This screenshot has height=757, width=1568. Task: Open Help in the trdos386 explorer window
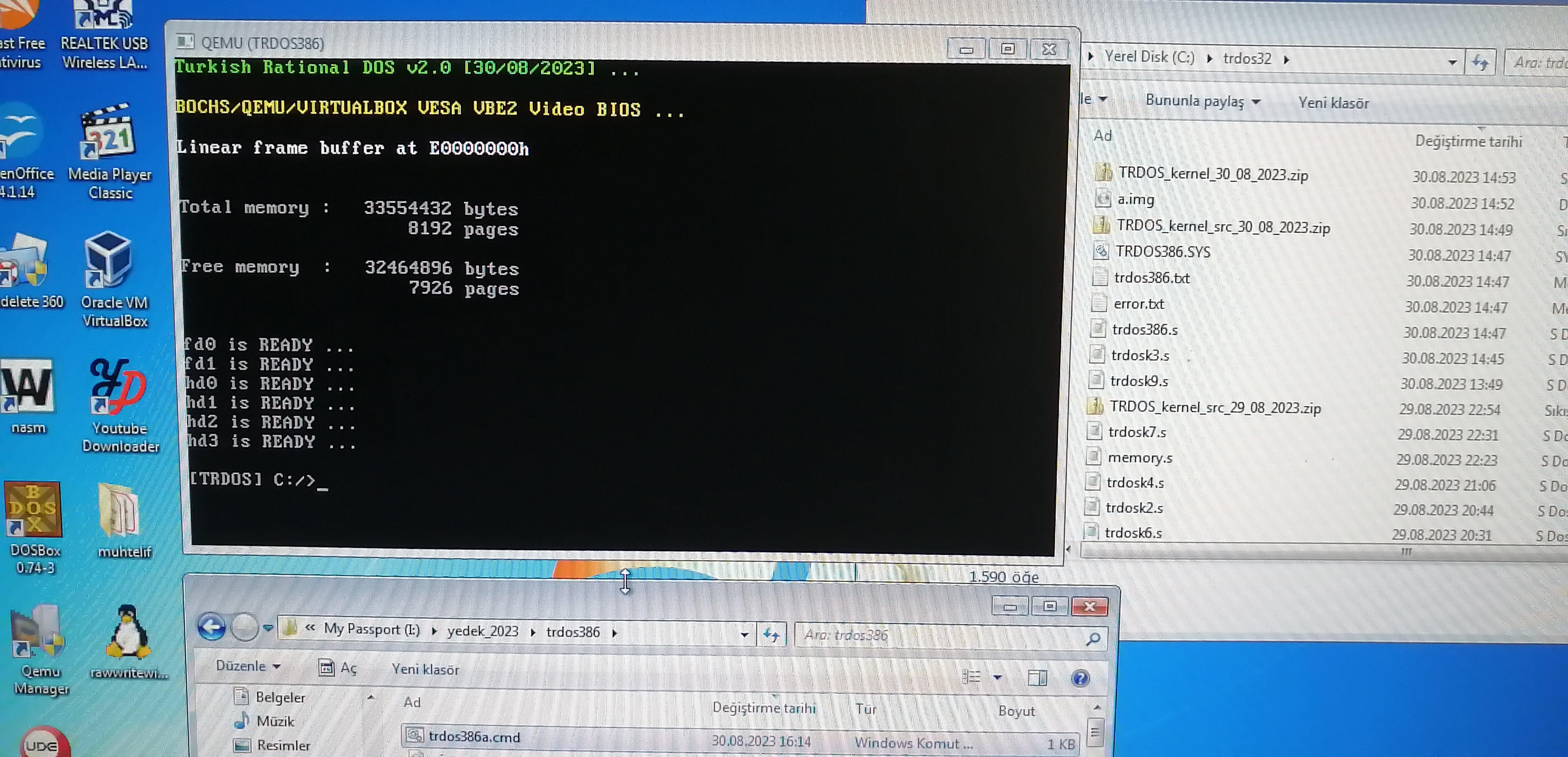(x=1080, y=678)
